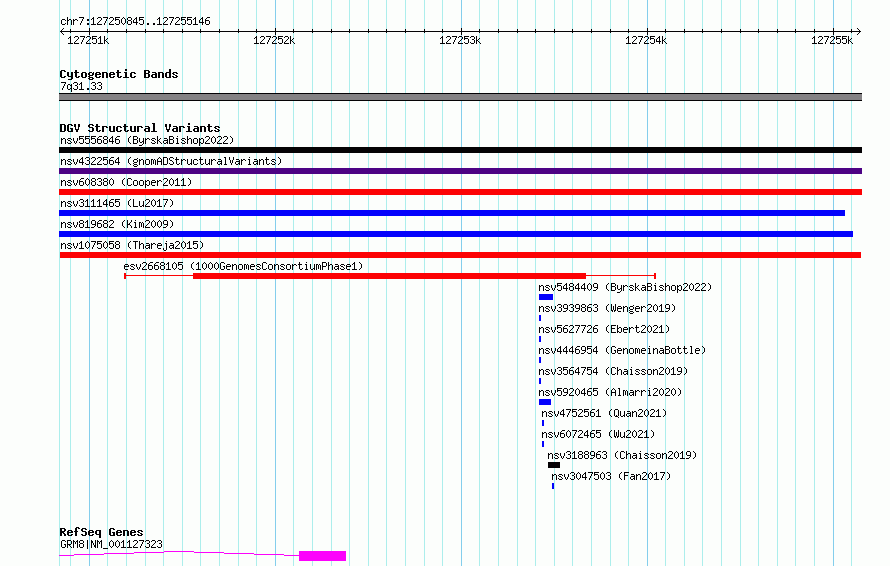
Task: Click the esv2668105 (1000GenomesConsortiumPhase1) label
Action: coord(243,266)
